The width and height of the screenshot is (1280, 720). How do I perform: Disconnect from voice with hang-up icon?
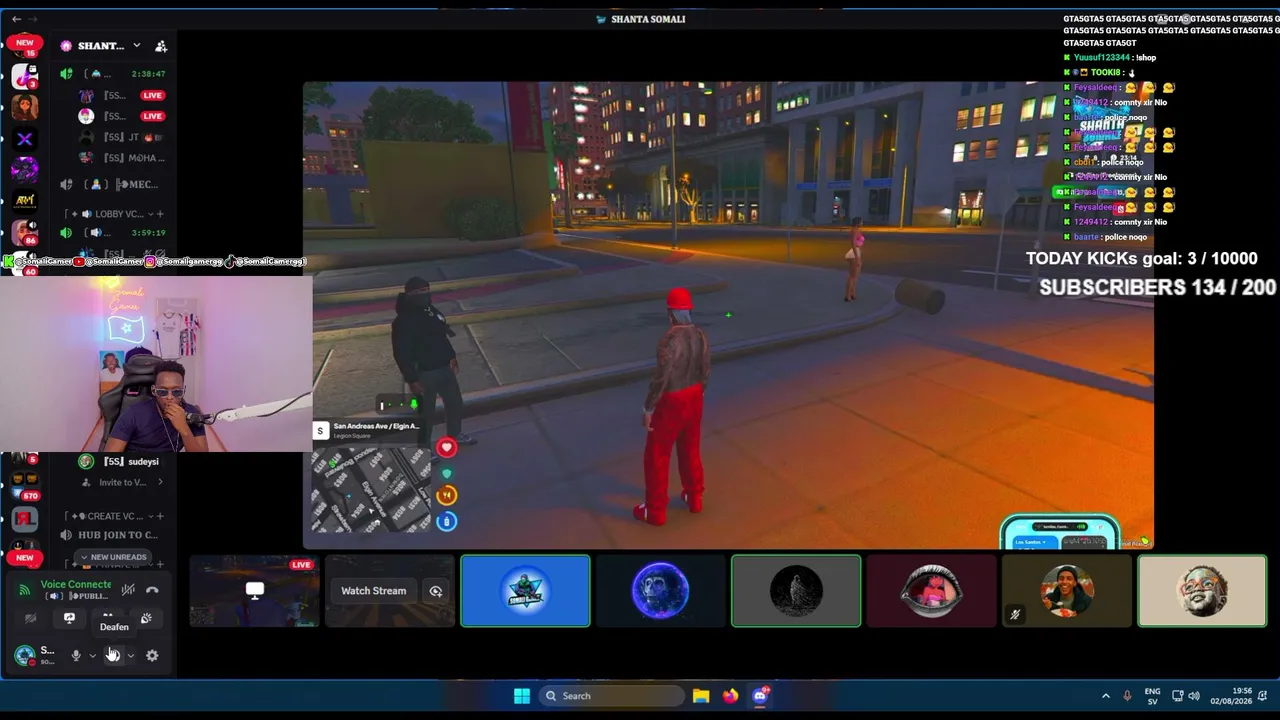pyautogui.click(x=152, y=590)
